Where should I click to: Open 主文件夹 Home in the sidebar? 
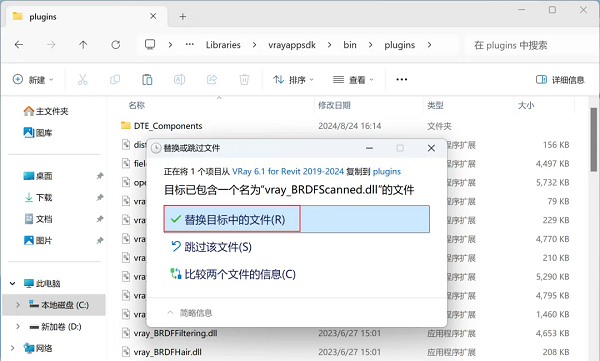click(x=46, y=111)
